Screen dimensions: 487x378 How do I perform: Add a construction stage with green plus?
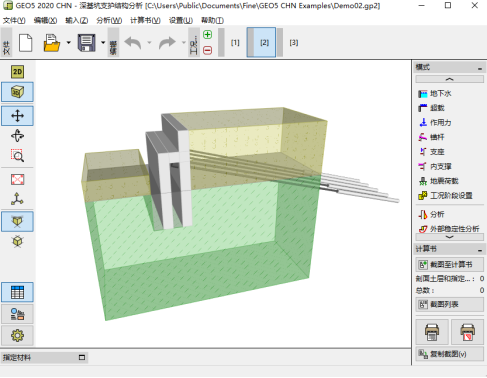coord(207,35)
